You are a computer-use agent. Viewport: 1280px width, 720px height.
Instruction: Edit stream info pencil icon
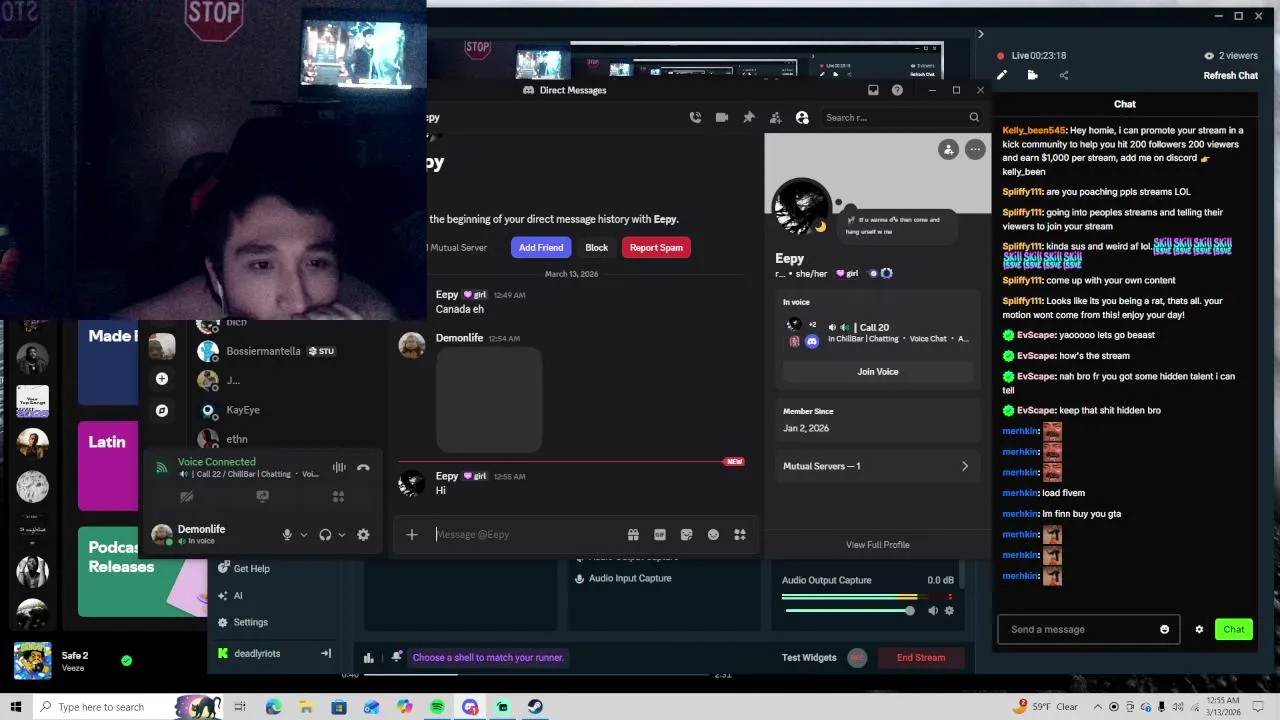[1002, 75]
